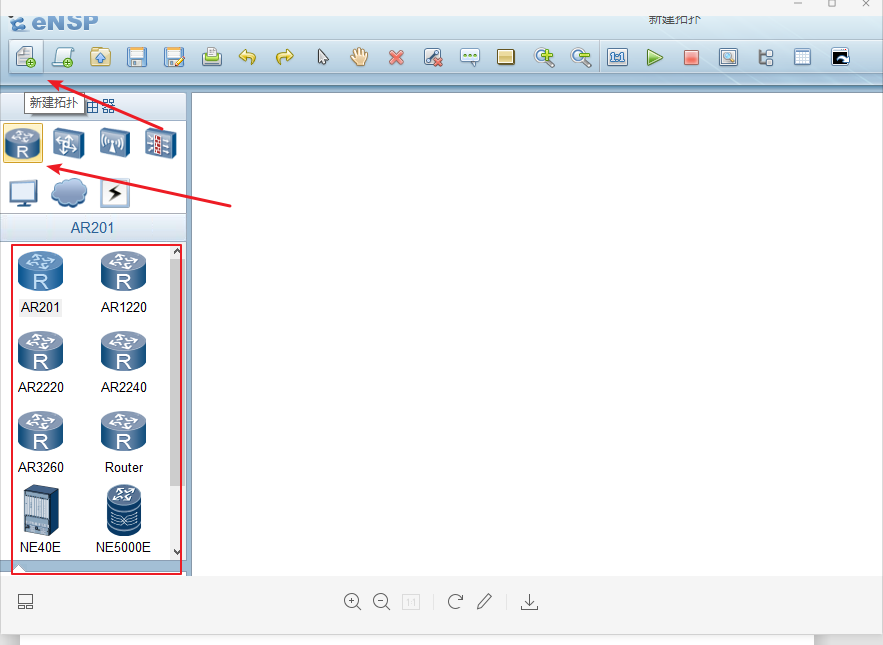Undo the last action with the arrow icon

(247, 57)
